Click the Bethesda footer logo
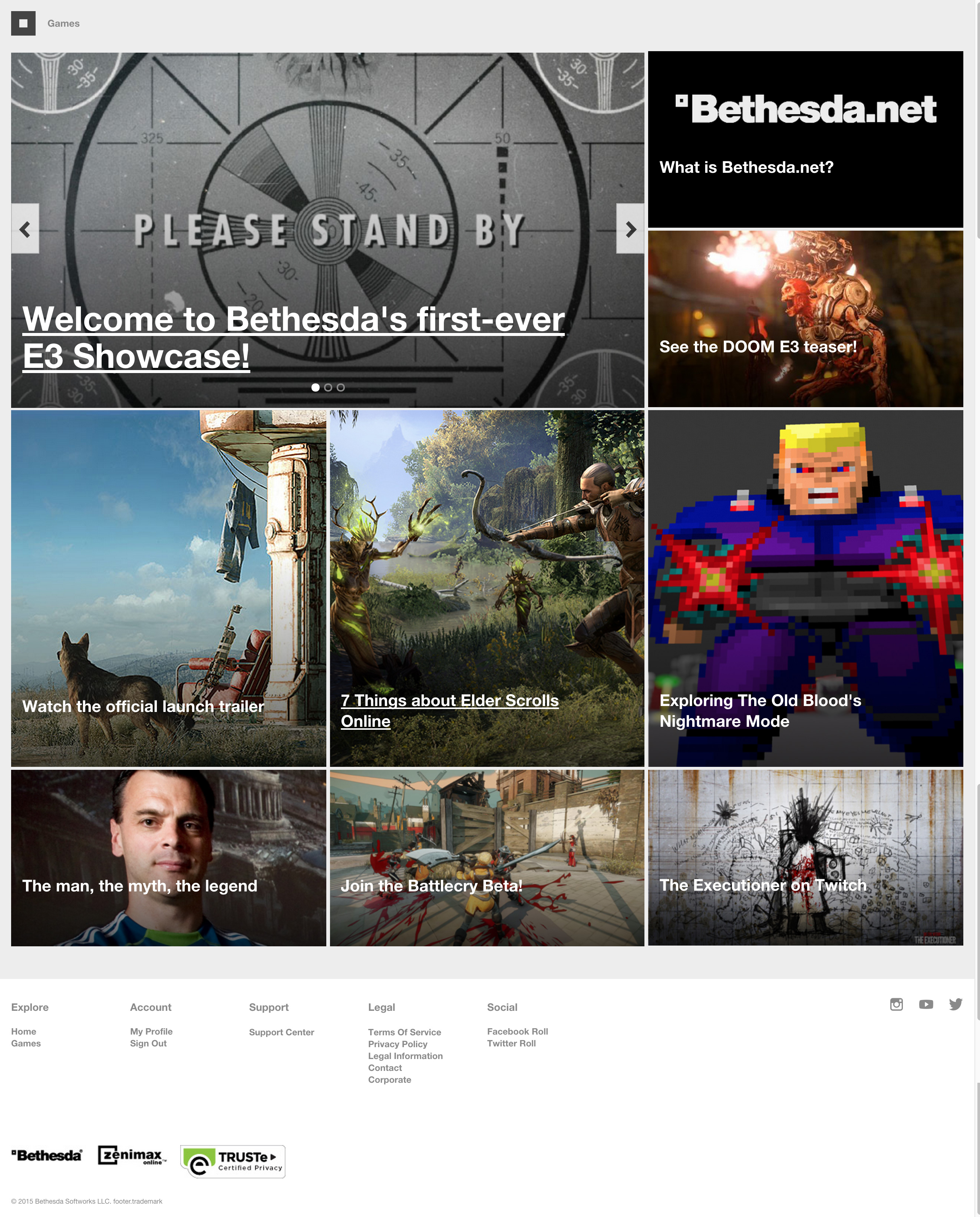The image size is (980, 1217). 47,1155
